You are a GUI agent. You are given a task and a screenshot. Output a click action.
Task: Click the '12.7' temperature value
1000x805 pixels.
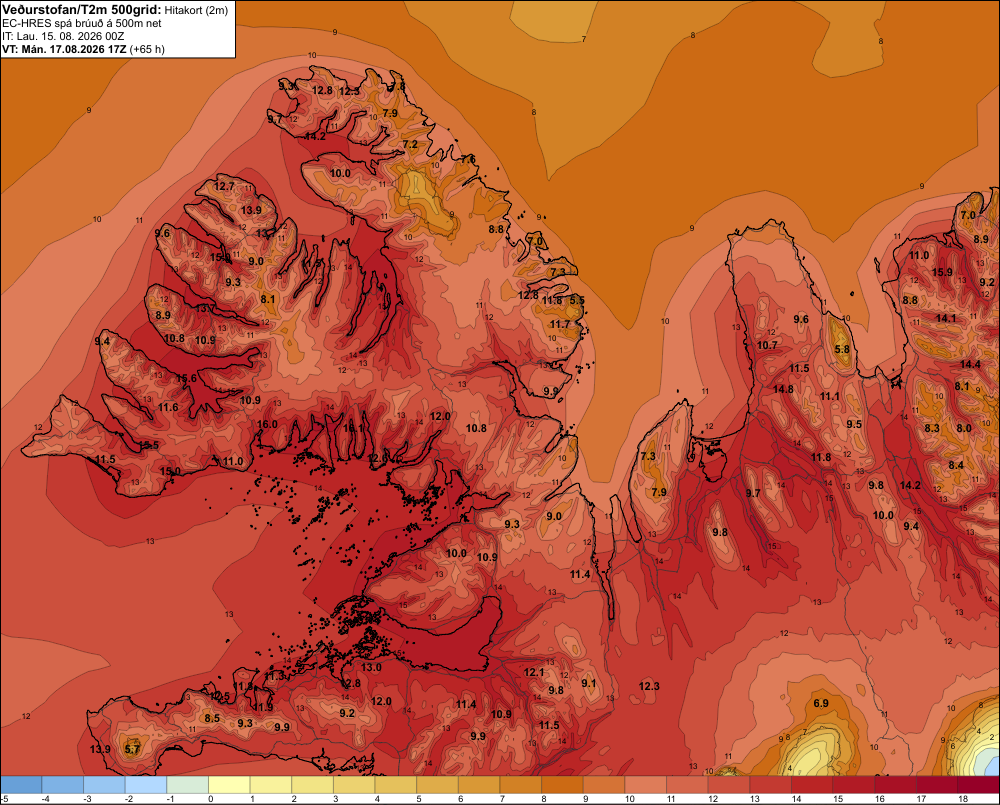[x=224, y=186]
